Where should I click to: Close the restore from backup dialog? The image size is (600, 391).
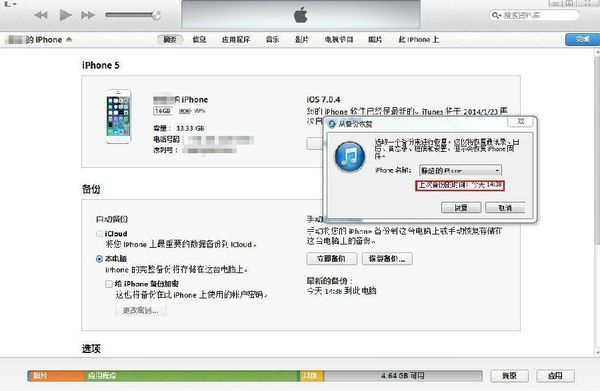click(520, 121)
